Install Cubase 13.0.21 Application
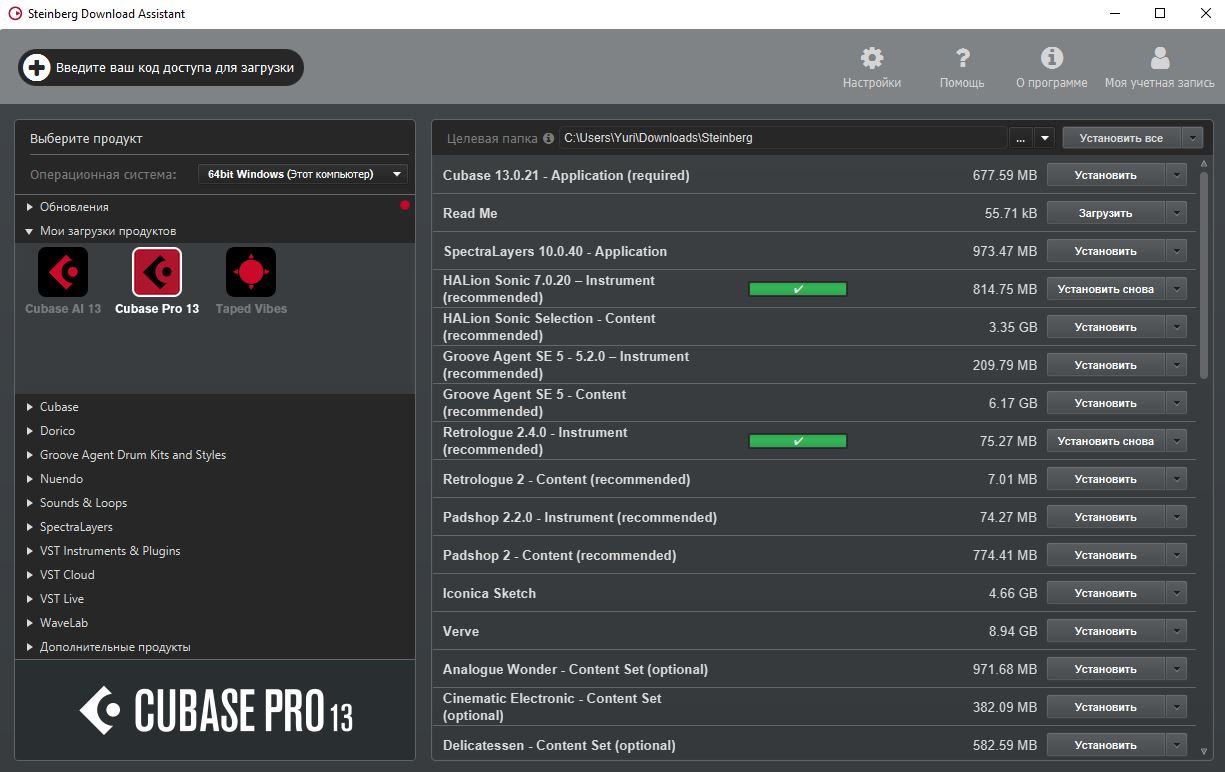The image size is (1225, 772). 1106,175
